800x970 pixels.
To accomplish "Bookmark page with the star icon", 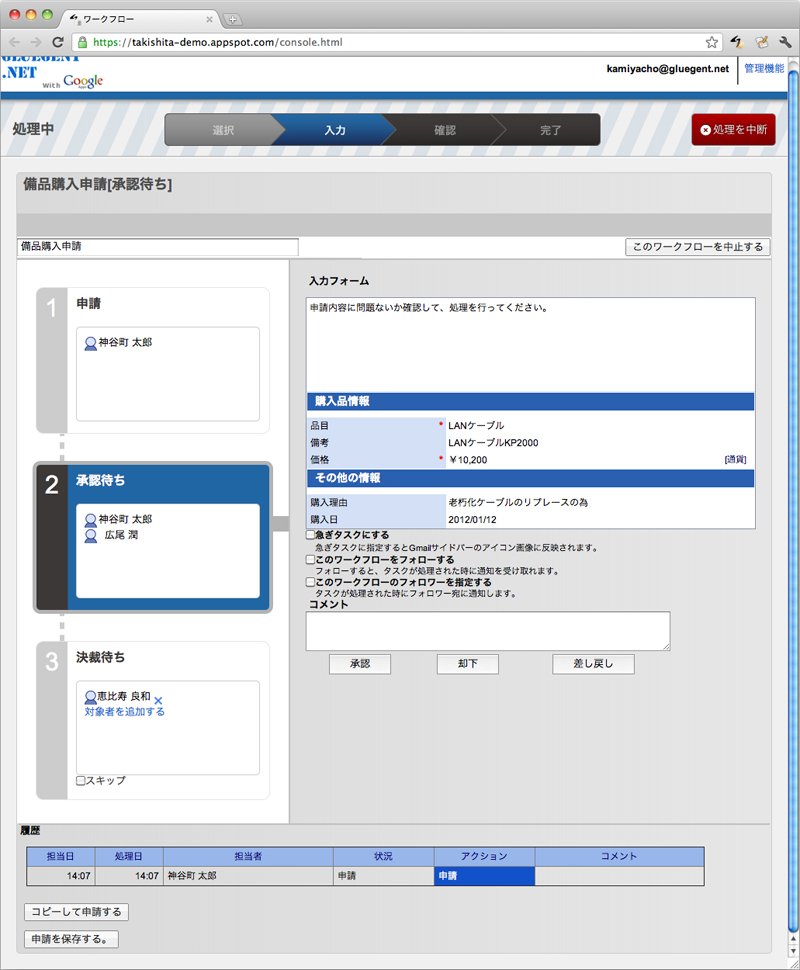I will [x=712, y=42].
